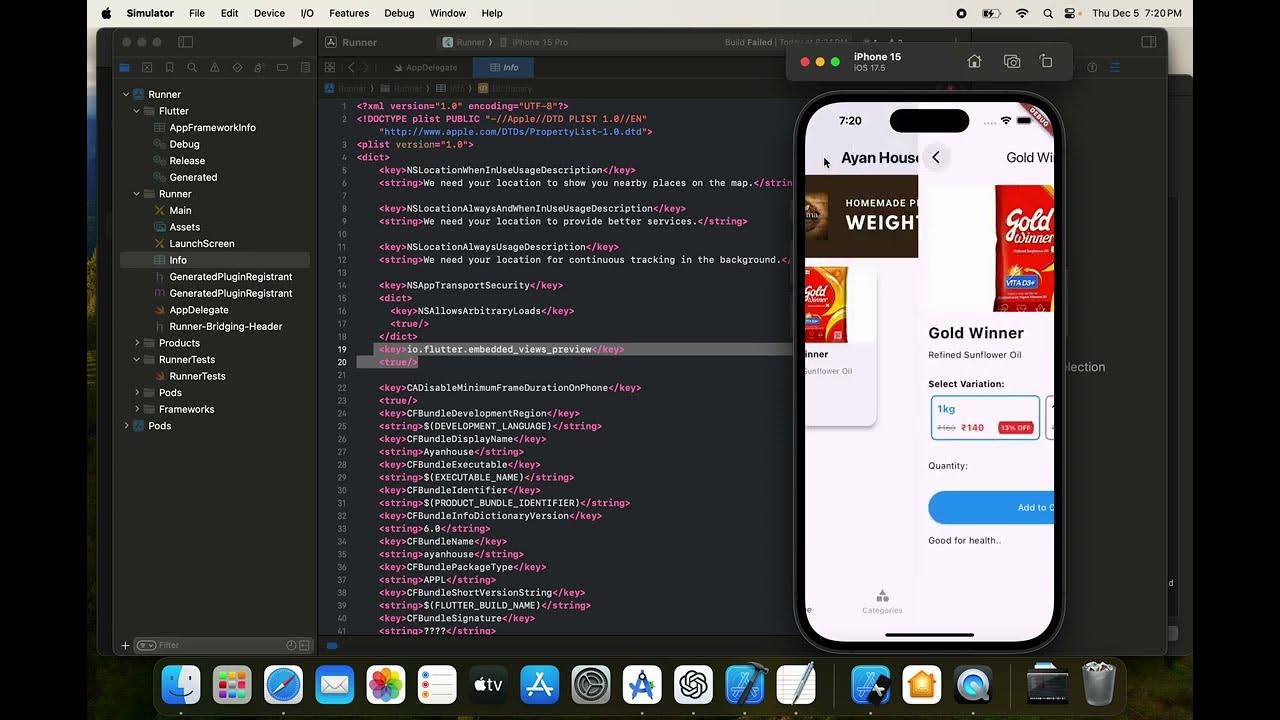Screen dimensions: 1280x720
Task: Click the add (+) button in navigator bottom
Action: (x=125, y=645)
